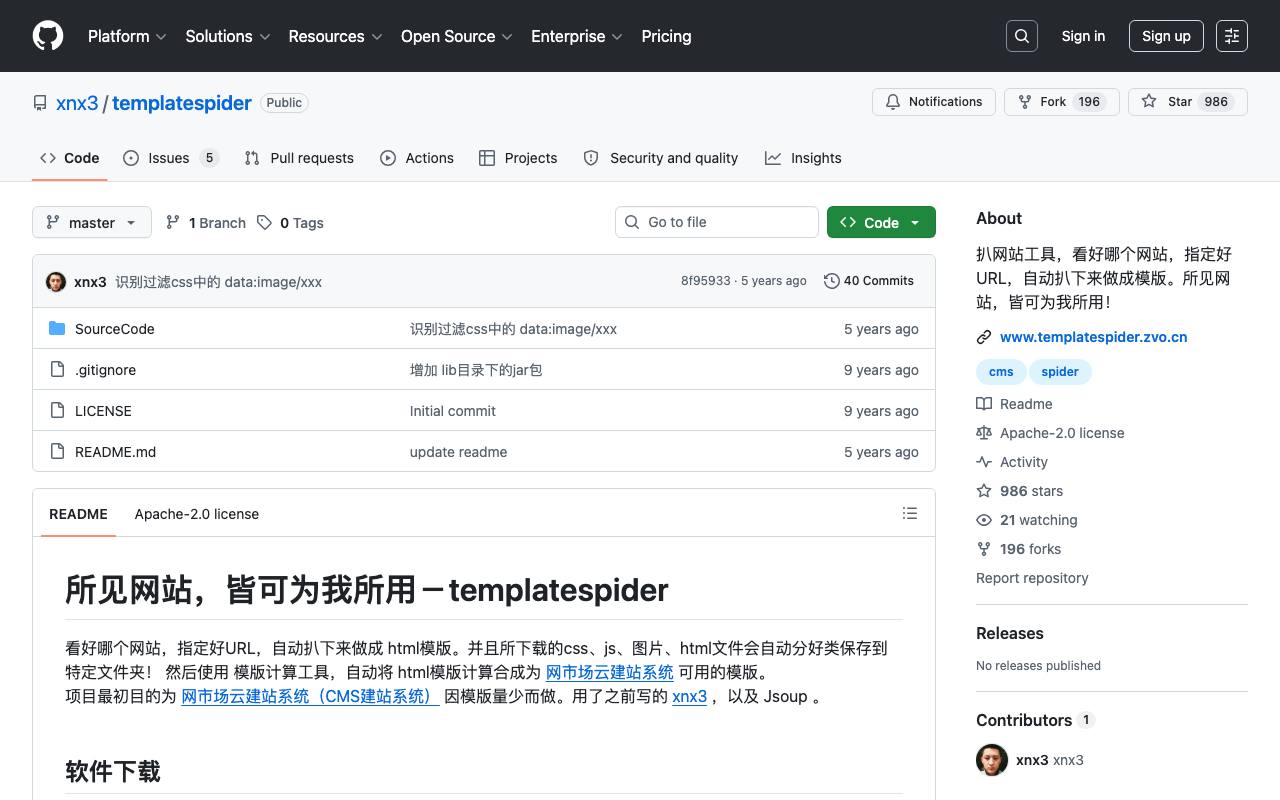Expand the Platform menu

coord(127,36)
